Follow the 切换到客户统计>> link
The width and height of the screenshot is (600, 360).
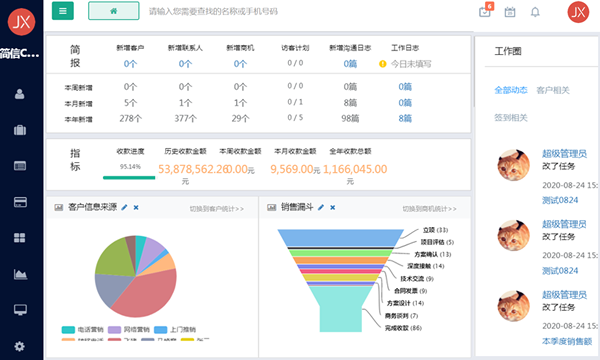(217, 209)
